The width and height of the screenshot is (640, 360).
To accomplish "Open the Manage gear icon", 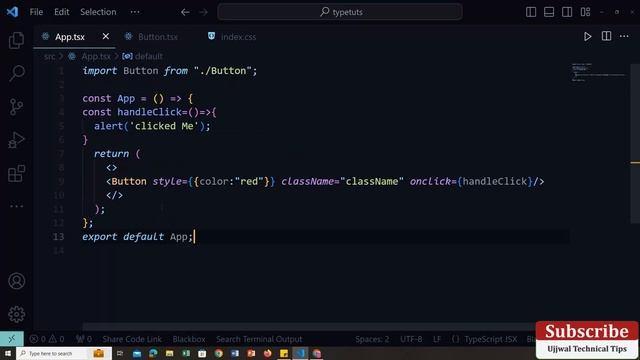I will (x=16, y=314).
